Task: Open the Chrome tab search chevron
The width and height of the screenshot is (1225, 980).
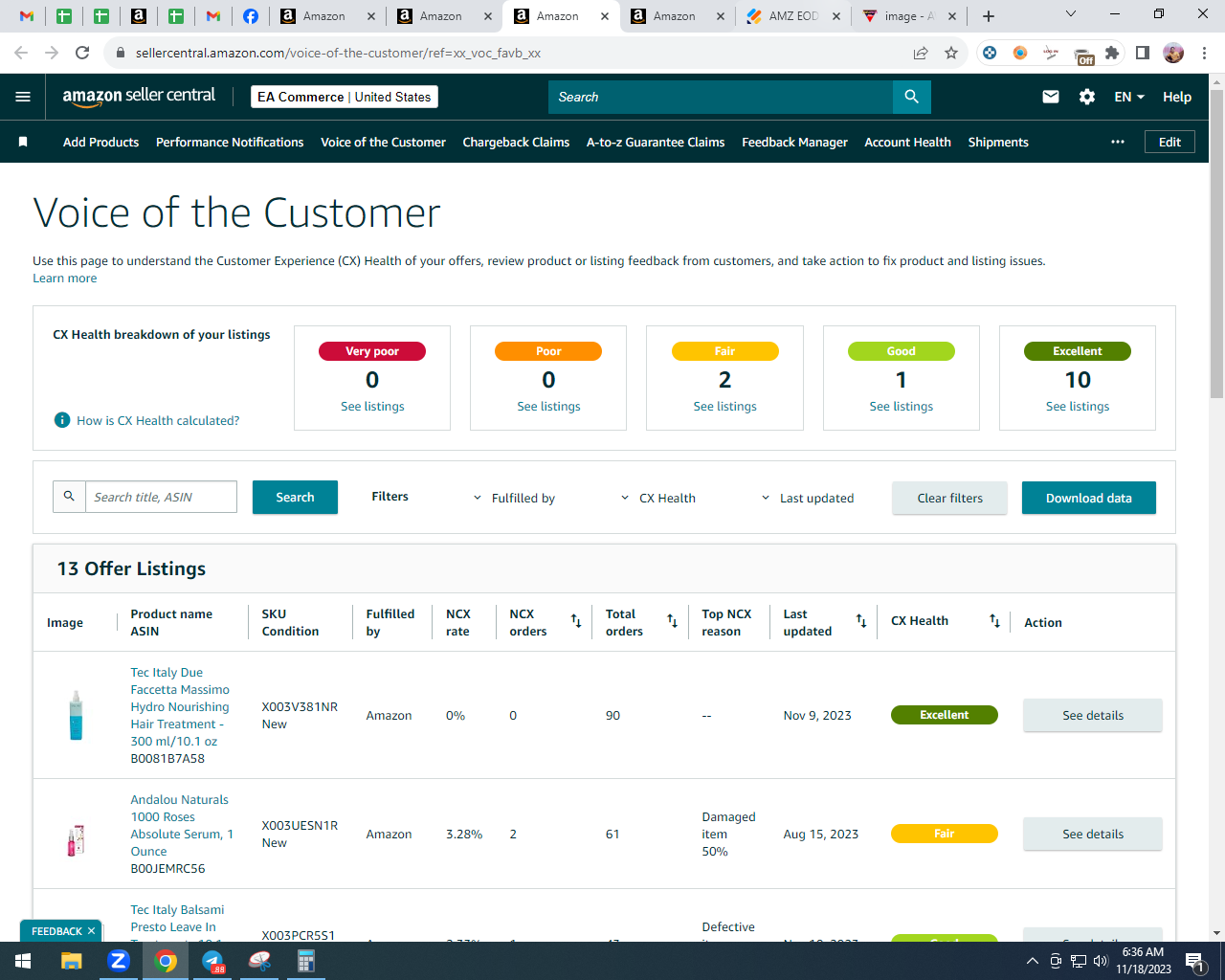Action: tap(1071, 14)
